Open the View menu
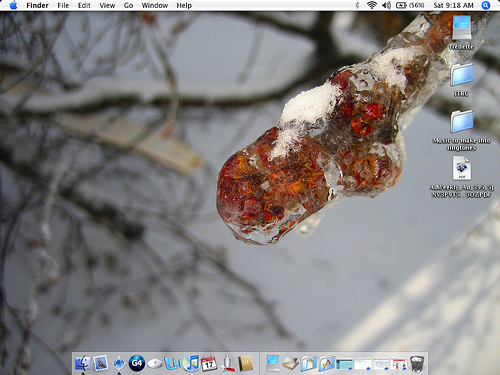Viewport: 500px width, 375px height. 107,5
